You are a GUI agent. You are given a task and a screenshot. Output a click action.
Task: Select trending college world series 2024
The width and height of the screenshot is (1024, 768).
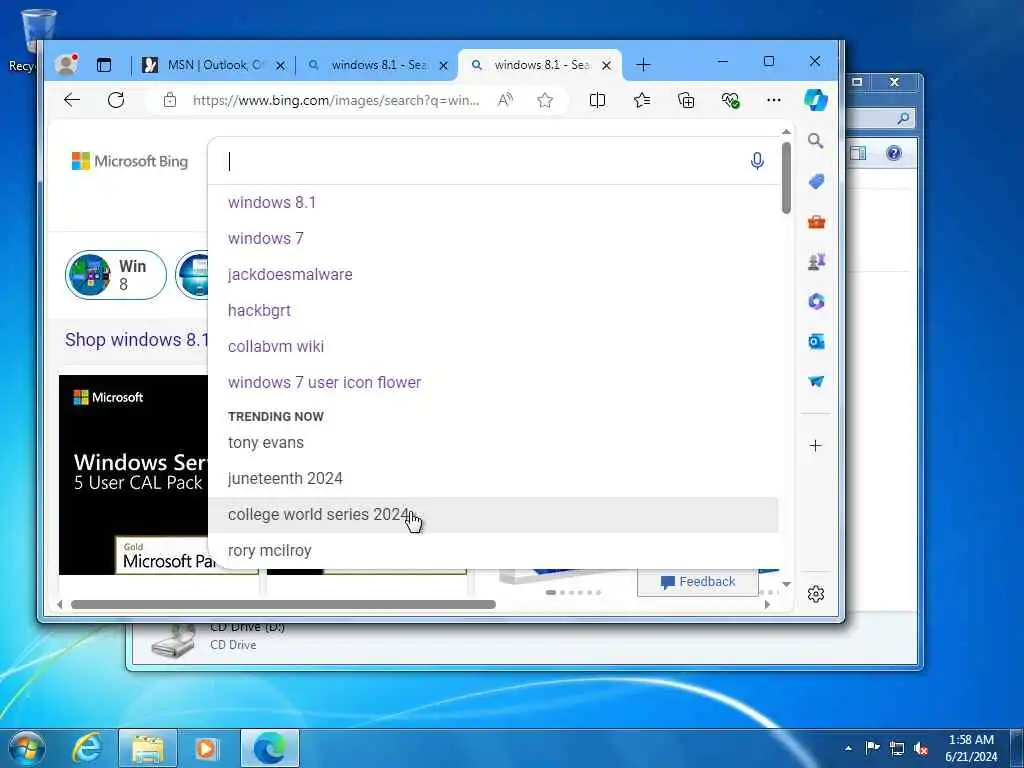pos(493,515)
